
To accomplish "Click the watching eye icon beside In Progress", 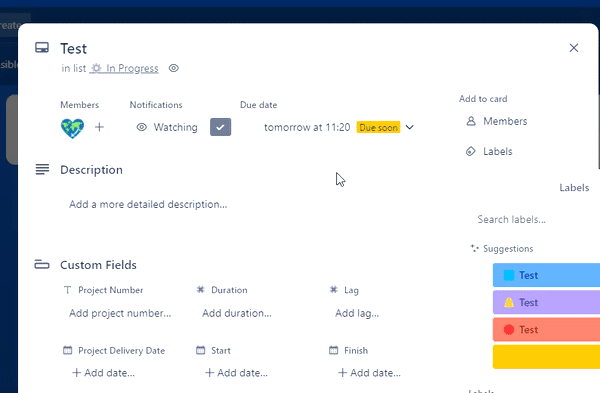I will [x=174, y=68].
